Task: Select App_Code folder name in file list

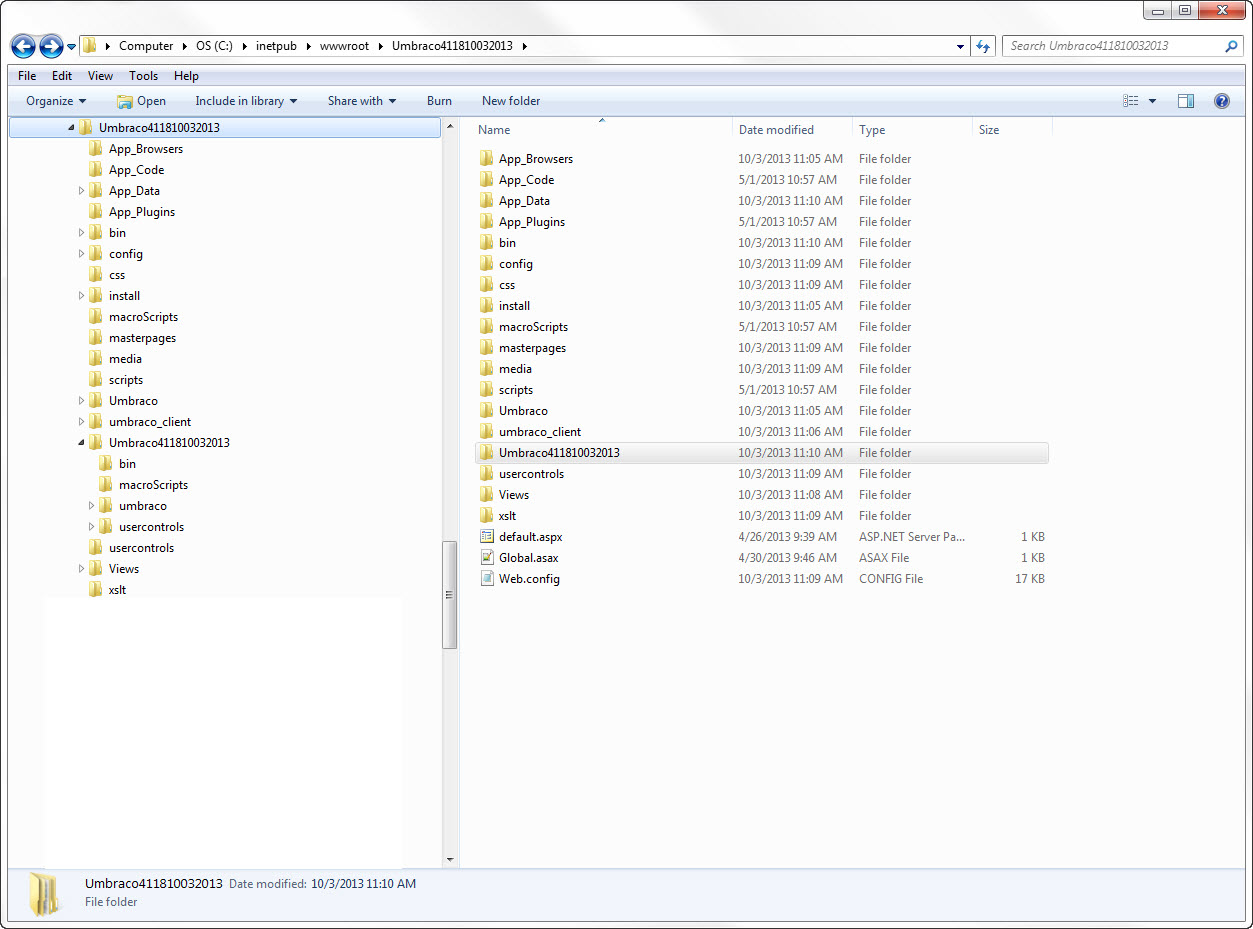Action: click(526, 180)
